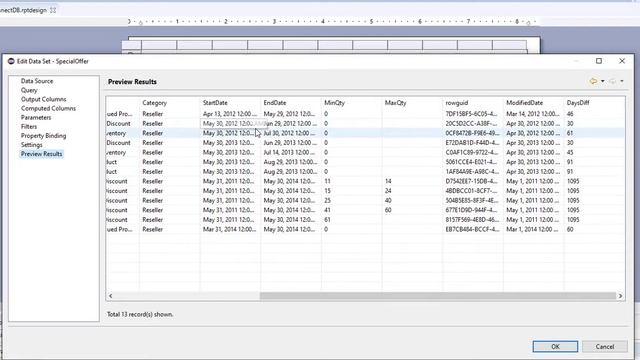This screenshot has height=360, width=640.
Task: Go to Output Columns page
Action: tap(43, 99)
